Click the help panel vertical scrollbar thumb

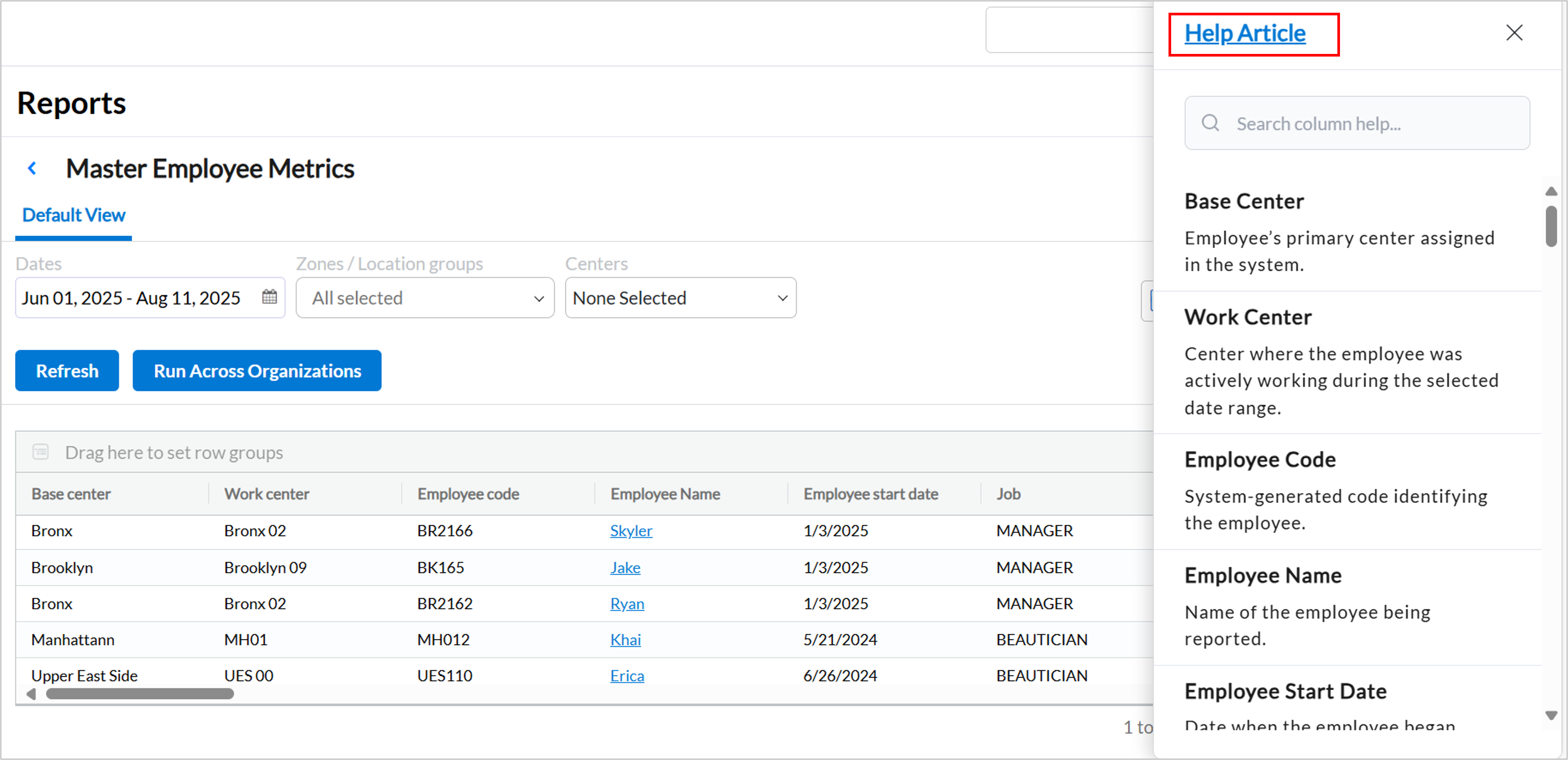coord(1551,227)
